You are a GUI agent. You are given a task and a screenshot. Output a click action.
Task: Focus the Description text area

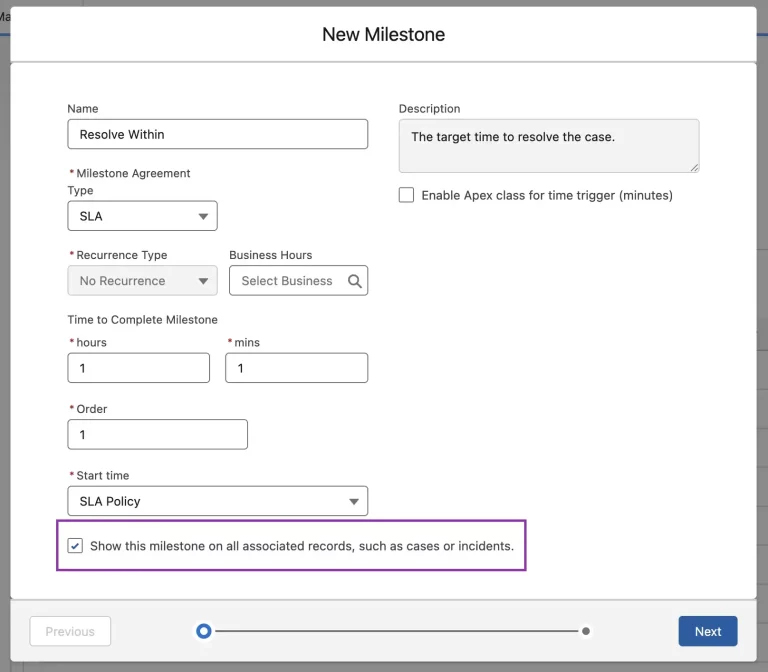548,146
